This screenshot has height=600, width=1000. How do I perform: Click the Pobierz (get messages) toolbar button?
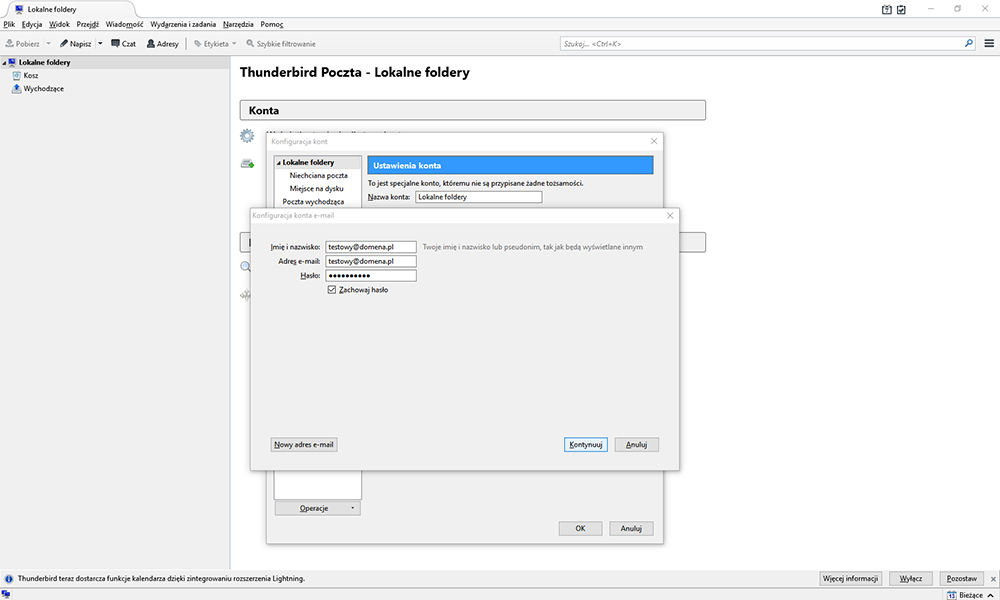(22, 44)
